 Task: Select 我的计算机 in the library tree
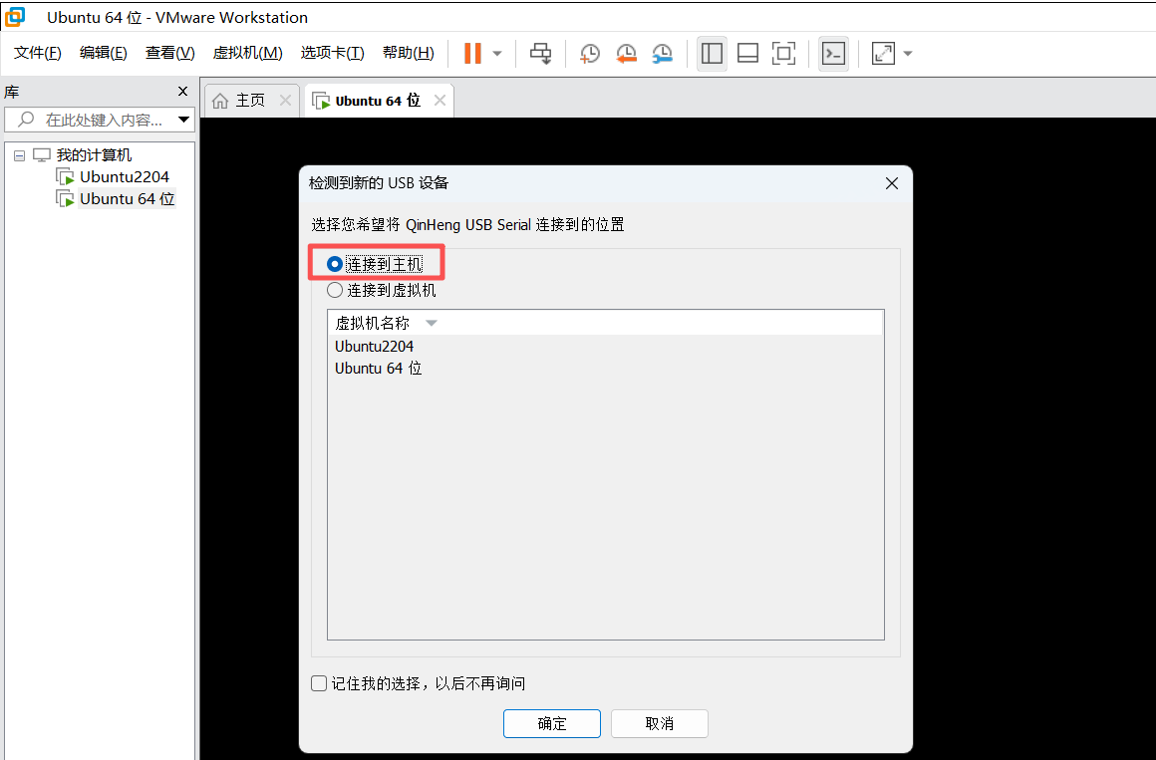(94, 155)
